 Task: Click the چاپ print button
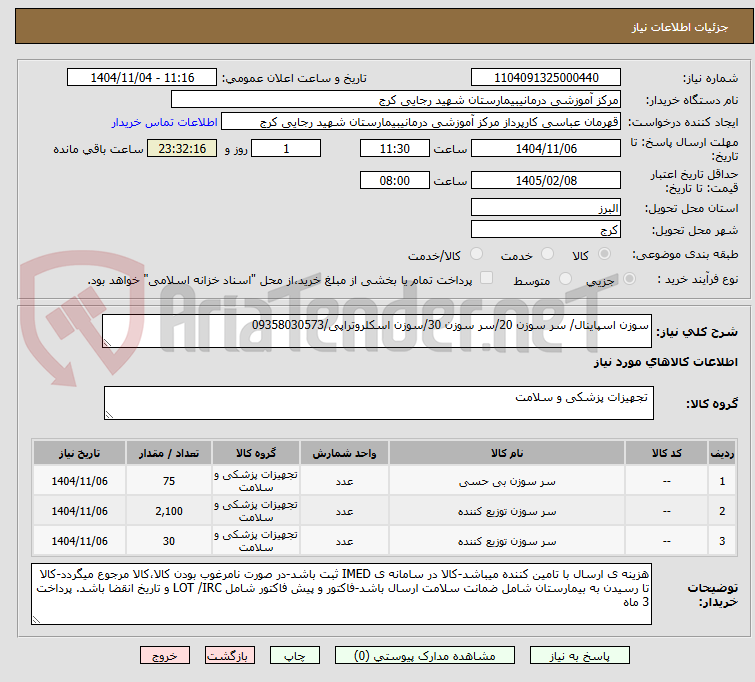pos(295,656)
